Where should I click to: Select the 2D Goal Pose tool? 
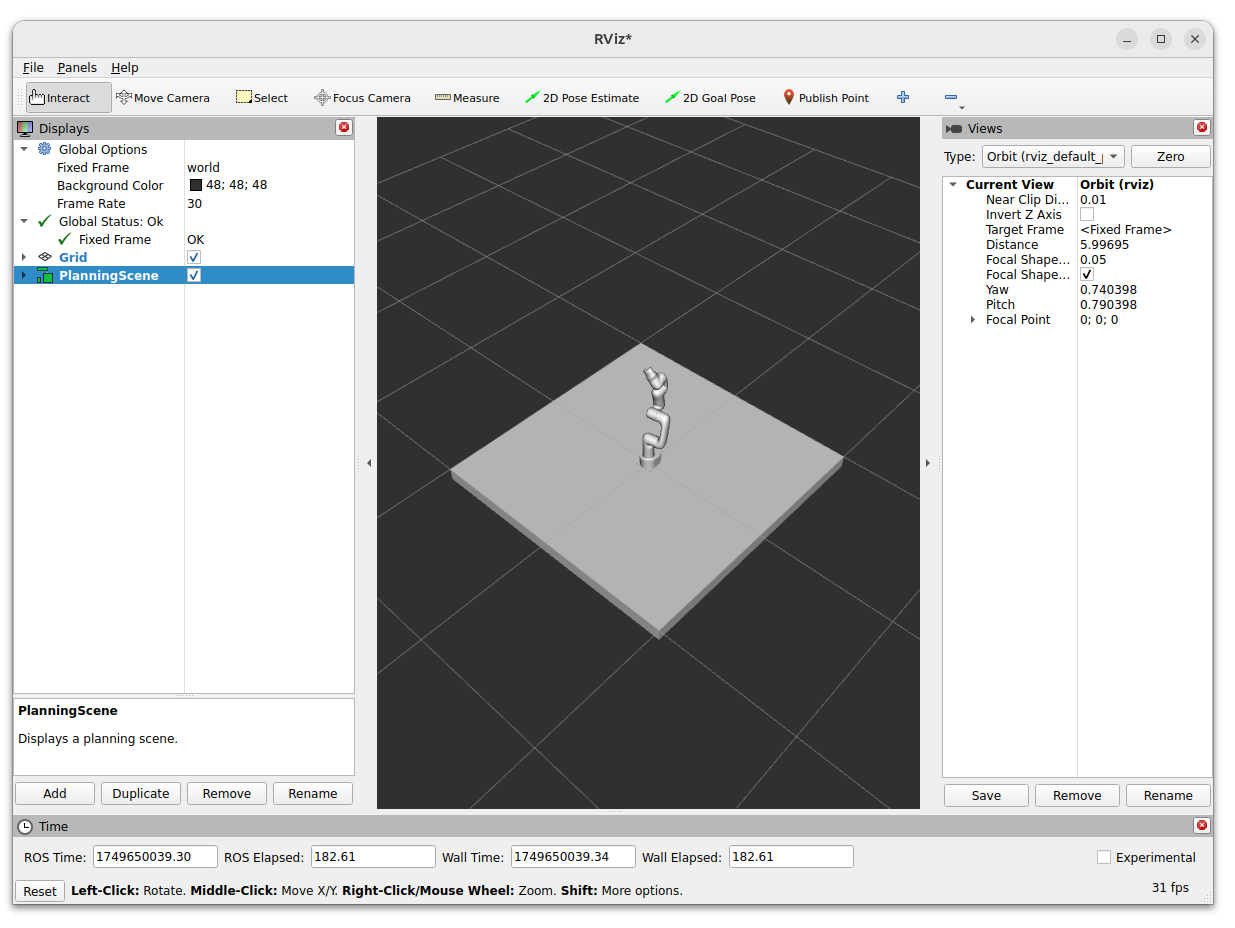[710, 98]
